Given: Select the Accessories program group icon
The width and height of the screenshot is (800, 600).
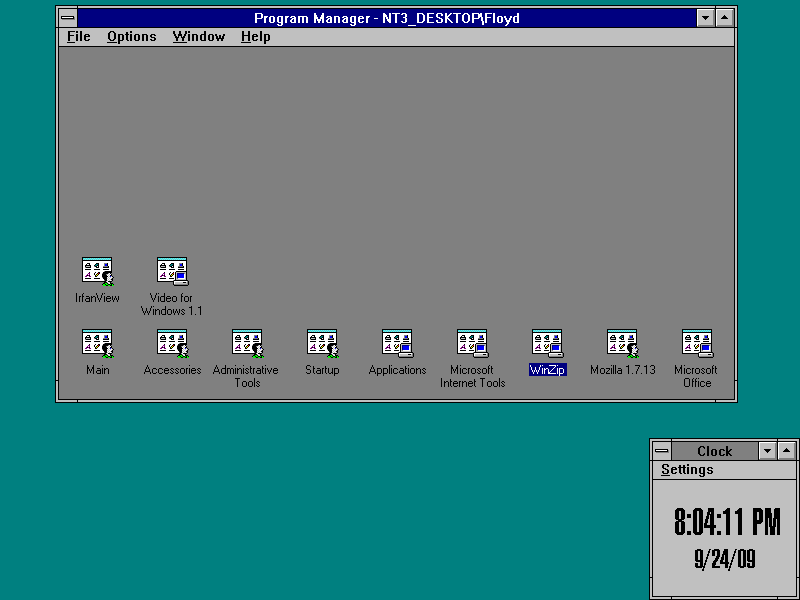Looking at the screenshot, I should [172, 343].
